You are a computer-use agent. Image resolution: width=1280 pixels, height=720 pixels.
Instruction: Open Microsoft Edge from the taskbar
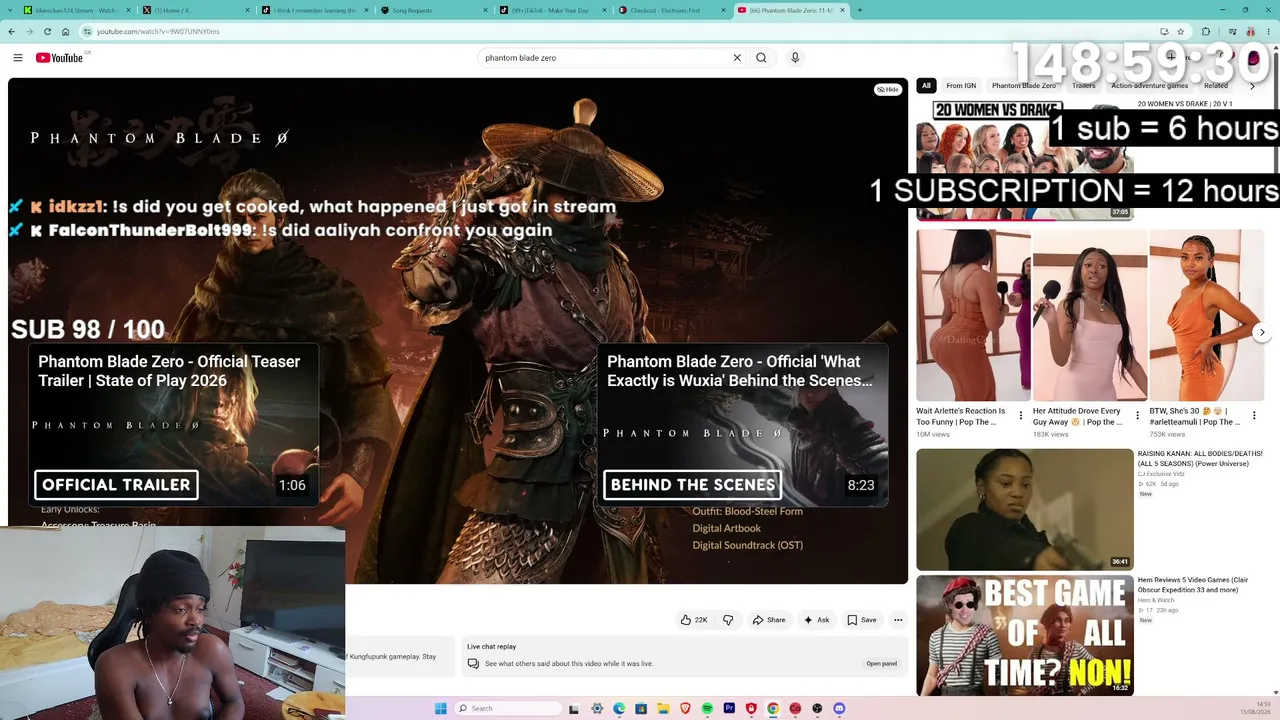(x=619, y=708)
